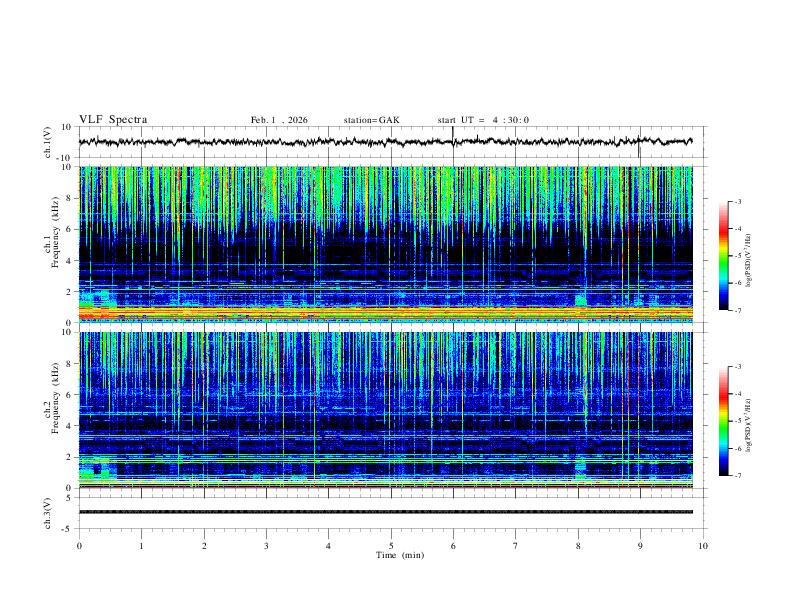
Task: Click time-axis tick label "5"
Action: point(391,546)
